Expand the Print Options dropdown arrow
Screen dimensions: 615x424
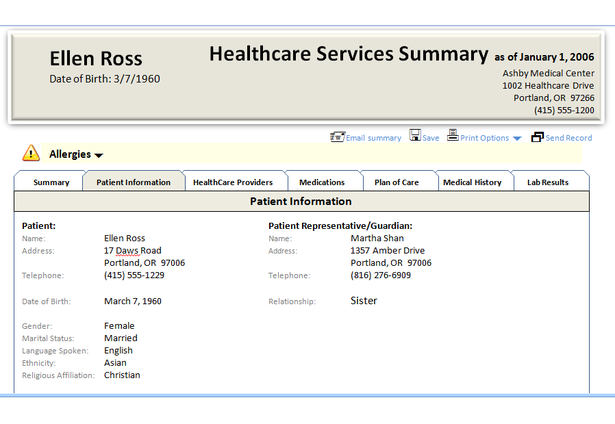(x=517, y=138)
